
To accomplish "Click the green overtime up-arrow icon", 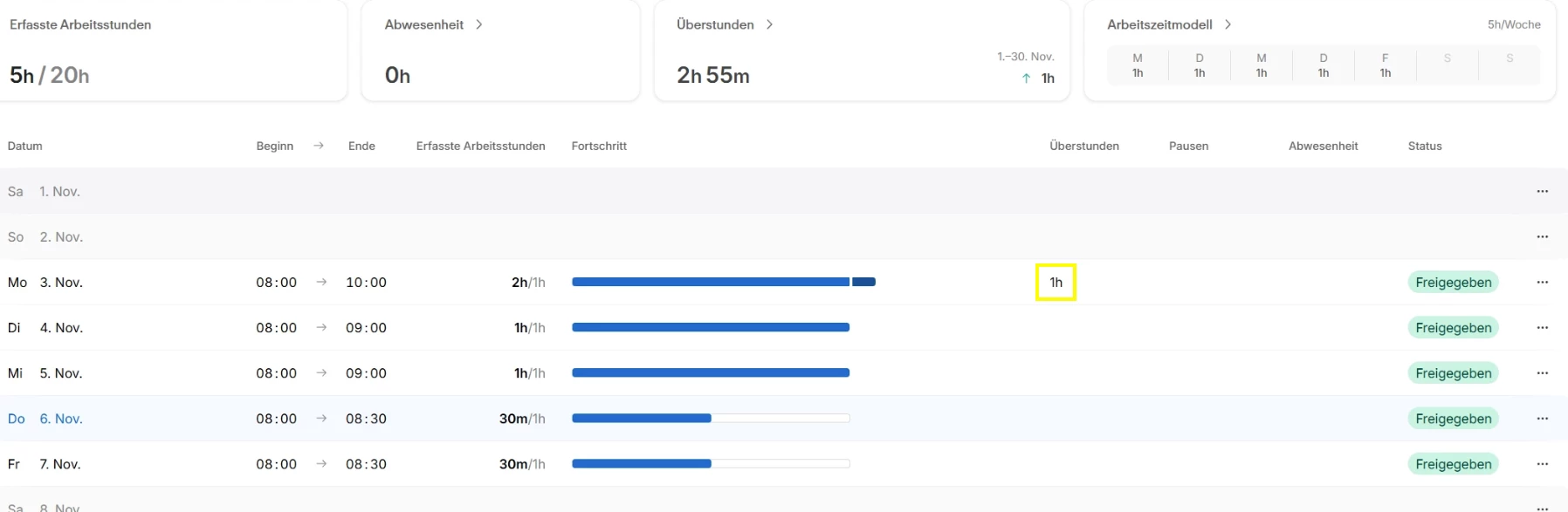I will [1026, 79].
